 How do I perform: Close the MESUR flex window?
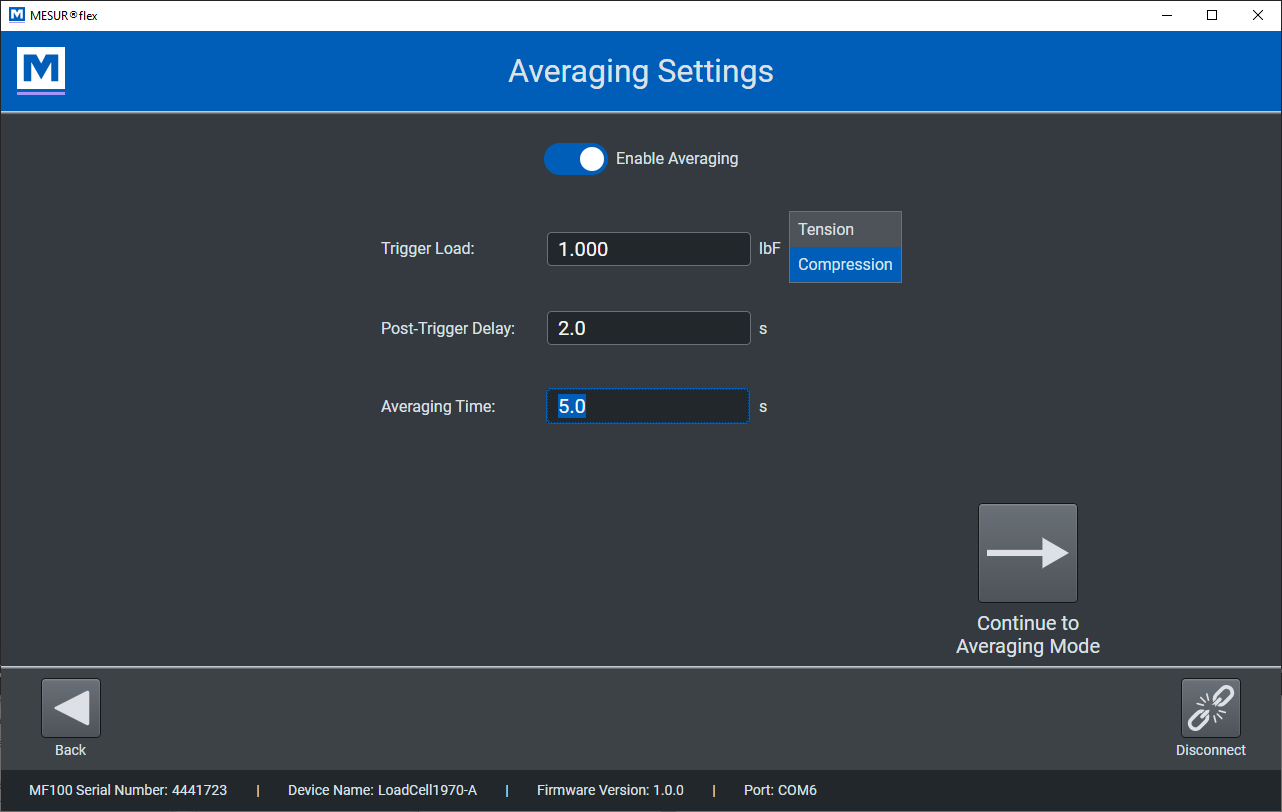coord(1258,15)
